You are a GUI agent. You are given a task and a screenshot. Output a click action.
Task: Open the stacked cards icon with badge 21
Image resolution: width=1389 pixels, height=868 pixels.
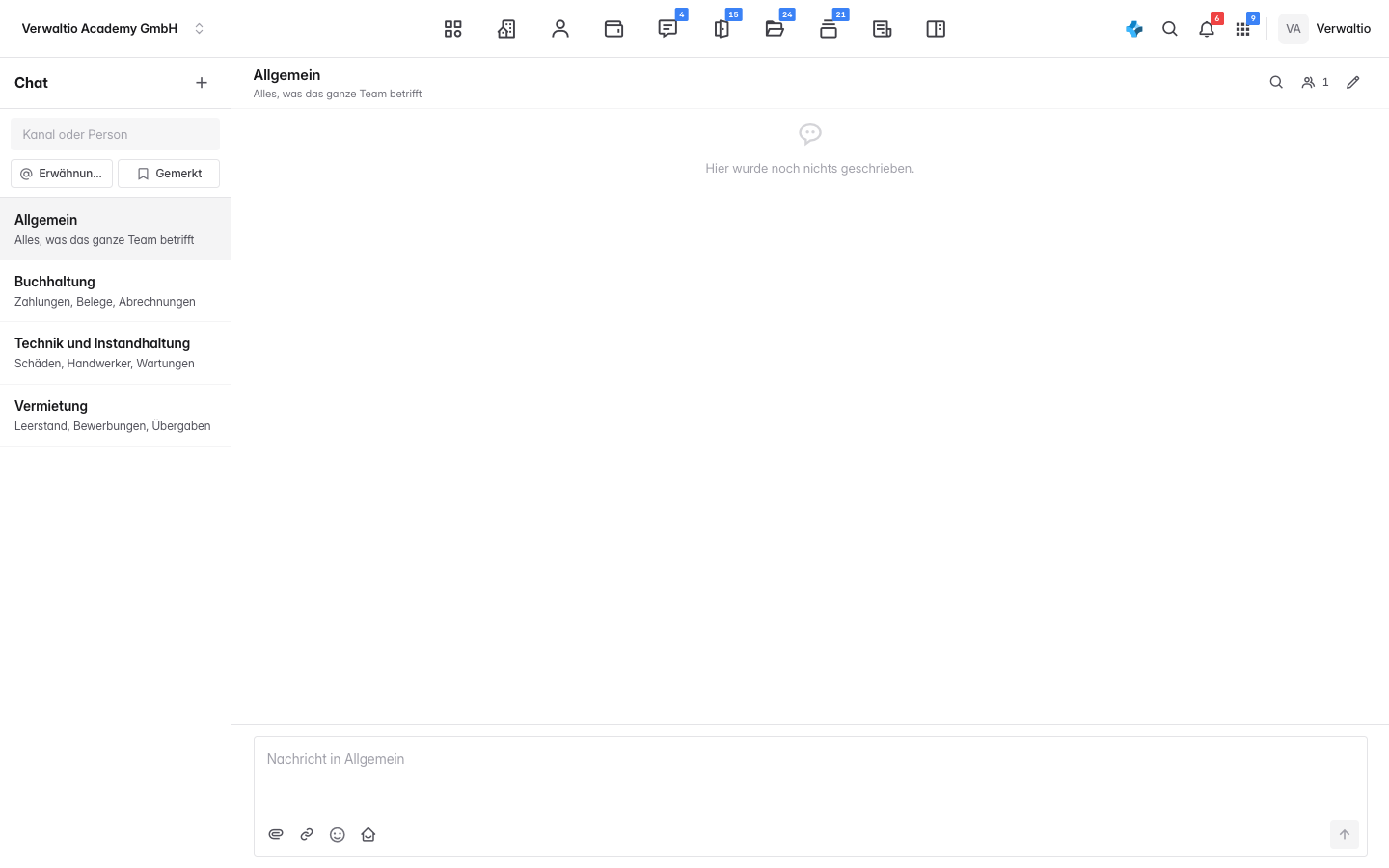(829, 29)
